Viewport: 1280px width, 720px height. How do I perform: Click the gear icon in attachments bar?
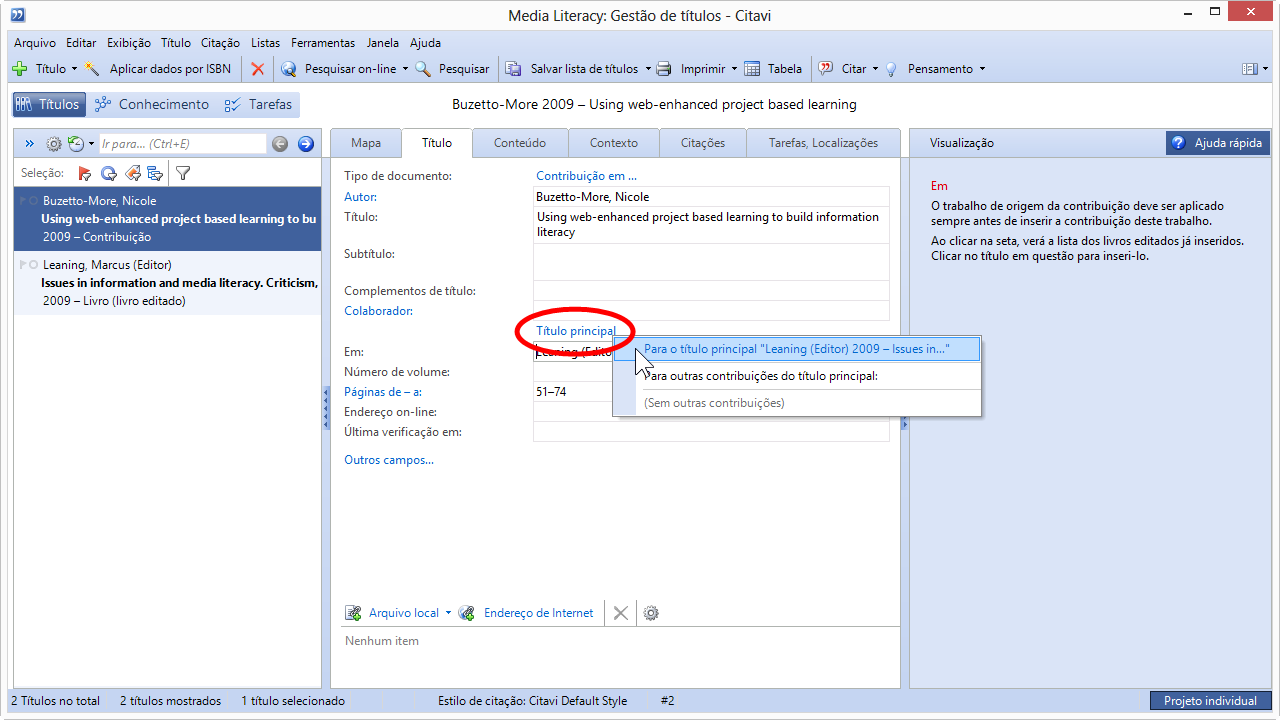651,613
